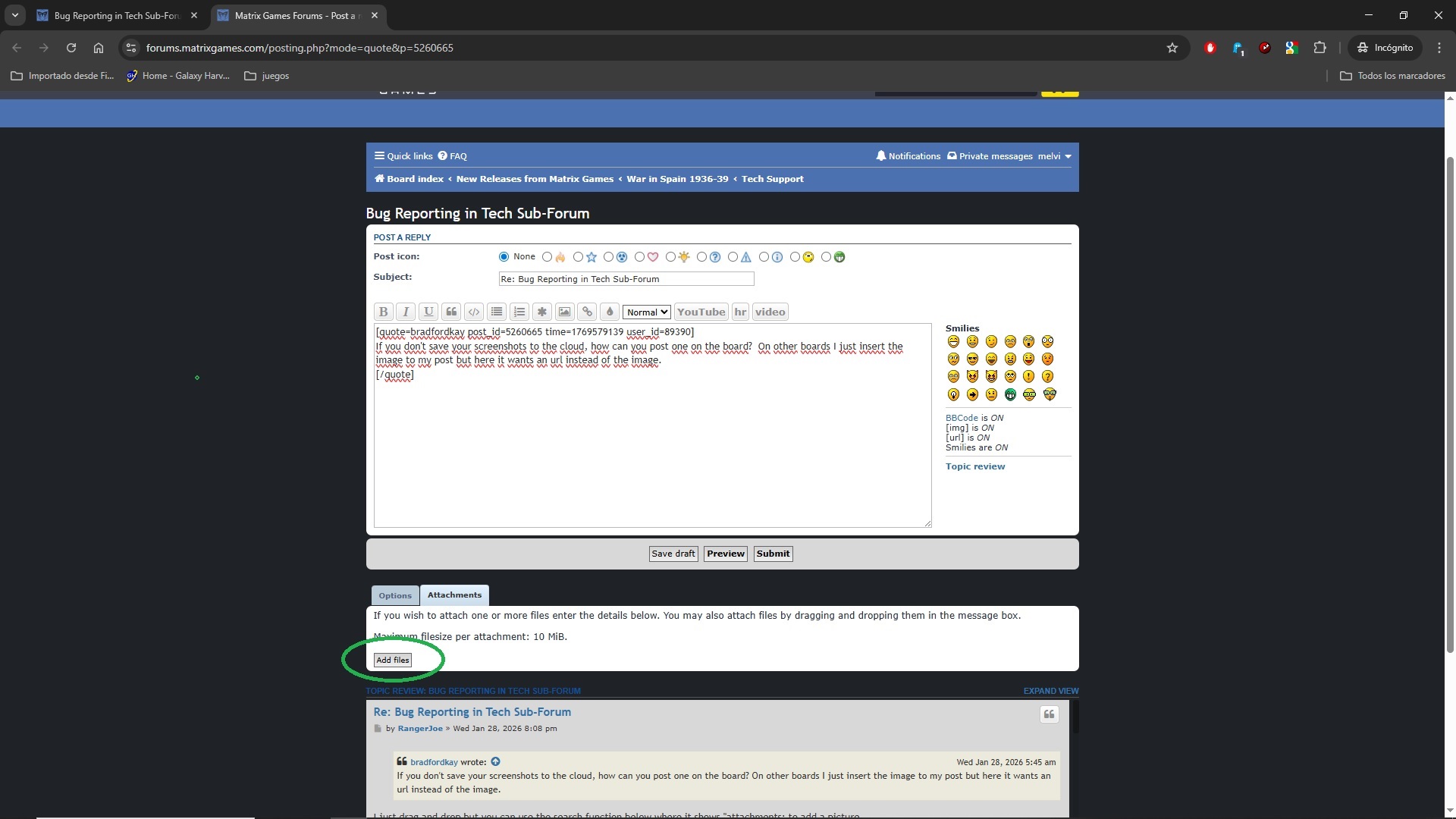The image size is (1456, 819).
Task: Insert a code block using the code icon
Action: pos(474,312)
